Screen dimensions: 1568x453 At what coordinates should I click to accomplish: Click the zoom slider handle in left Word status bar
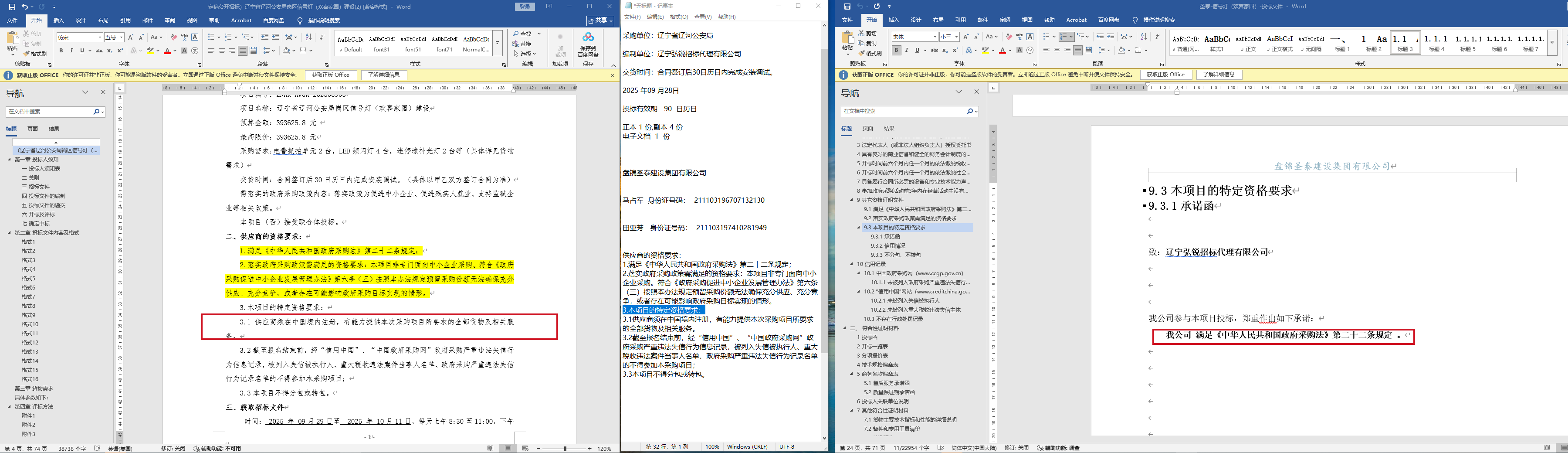[x=566, y=449]
